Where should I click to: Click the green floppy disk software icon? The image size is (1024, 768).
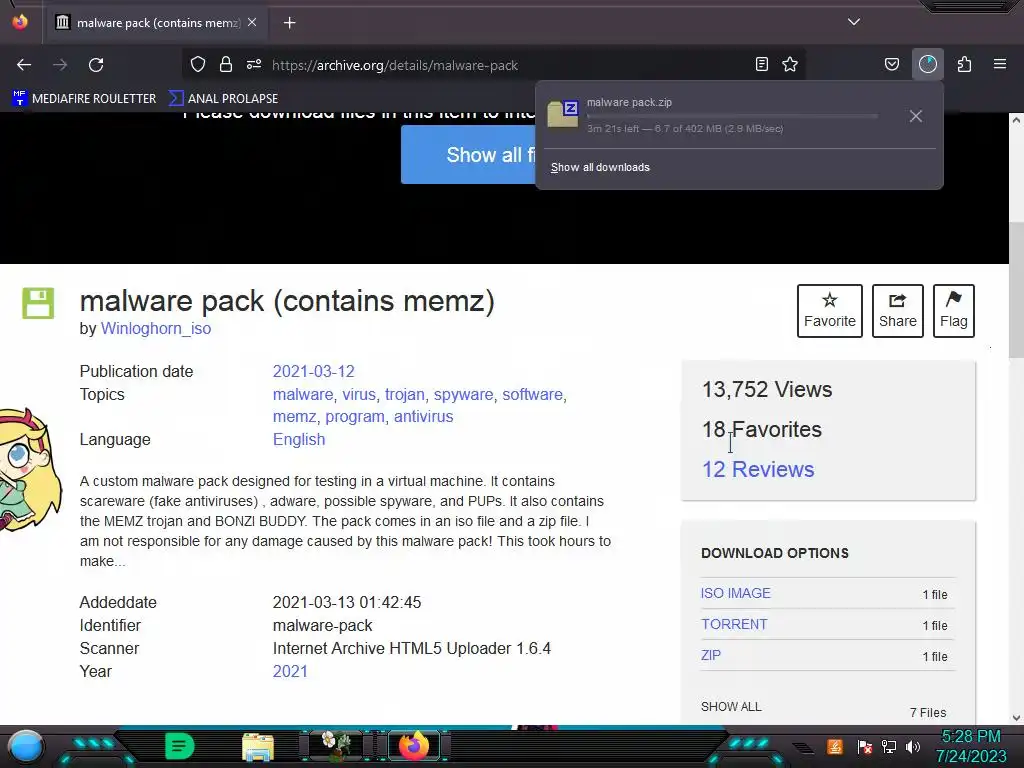(x=38, y=303)
